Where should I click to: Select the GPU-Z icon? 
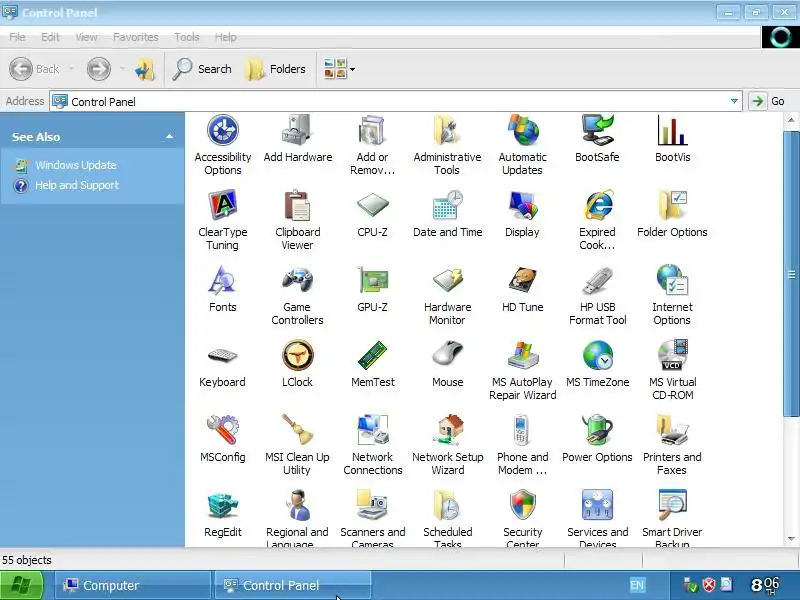(372, 280)
